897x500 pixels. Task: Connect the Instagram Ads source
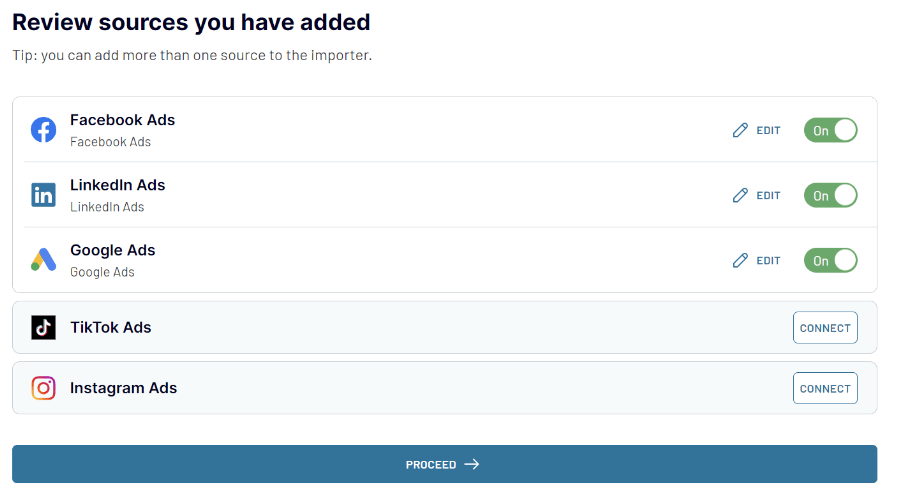pyautogui.click(x=825, y=388)
